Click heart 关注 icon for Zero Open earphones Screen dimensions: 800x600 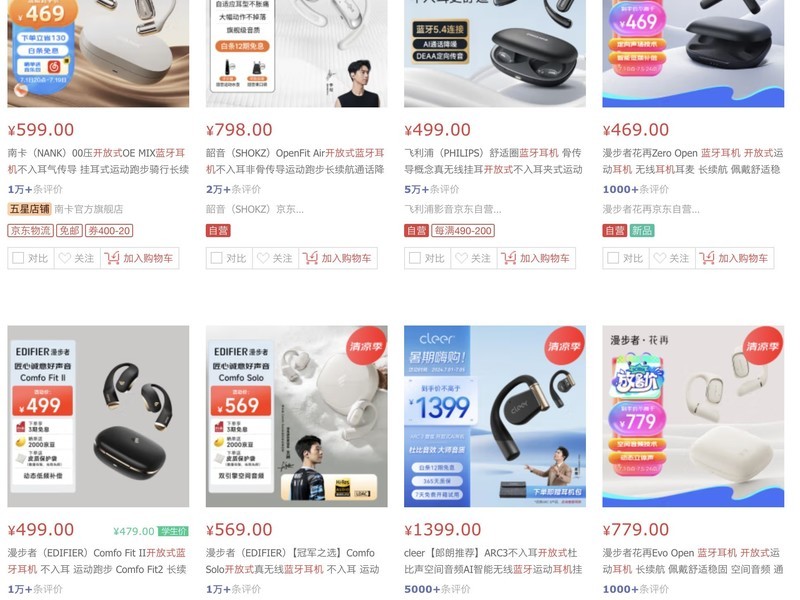click(x=660, y=258)
